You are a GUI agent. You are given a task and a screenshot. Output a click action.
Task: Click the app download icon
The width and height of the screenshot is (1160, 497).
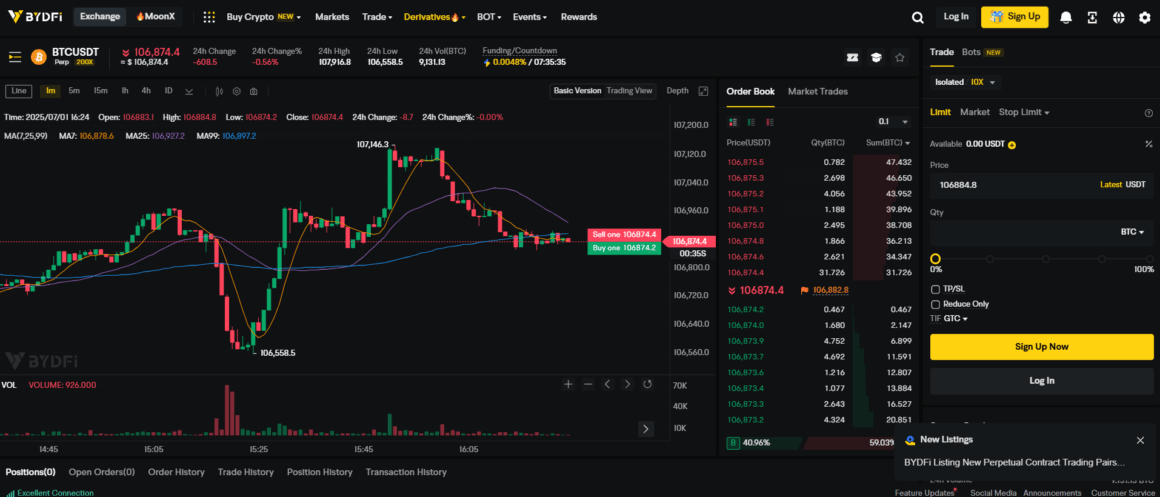[1092, 17]
